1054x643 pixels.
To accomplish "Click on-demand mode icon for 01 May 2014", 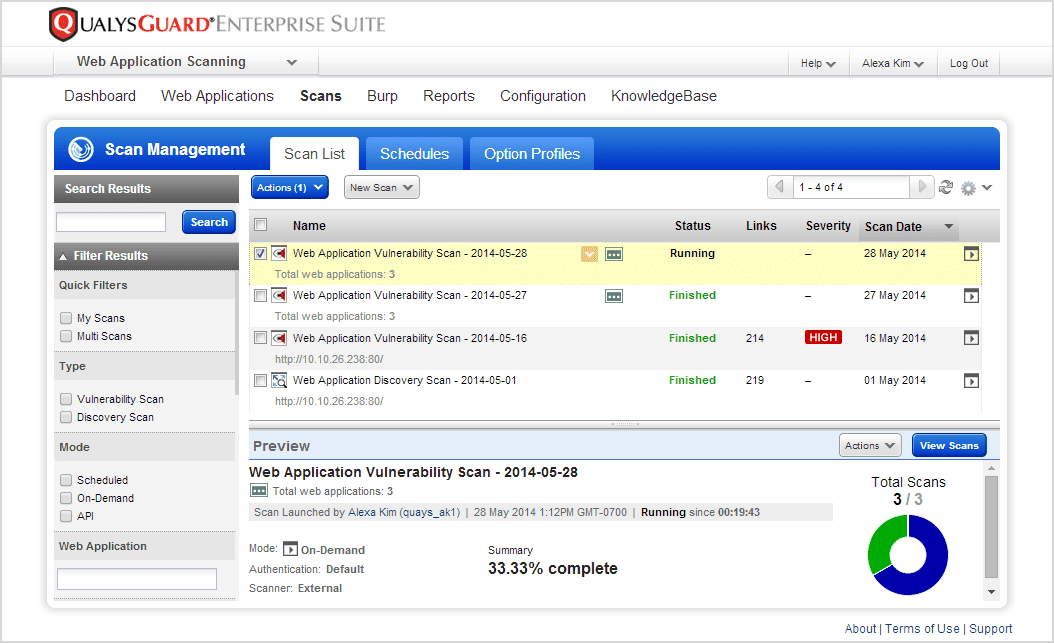I will pyautogui.click(x=971, y=381).
